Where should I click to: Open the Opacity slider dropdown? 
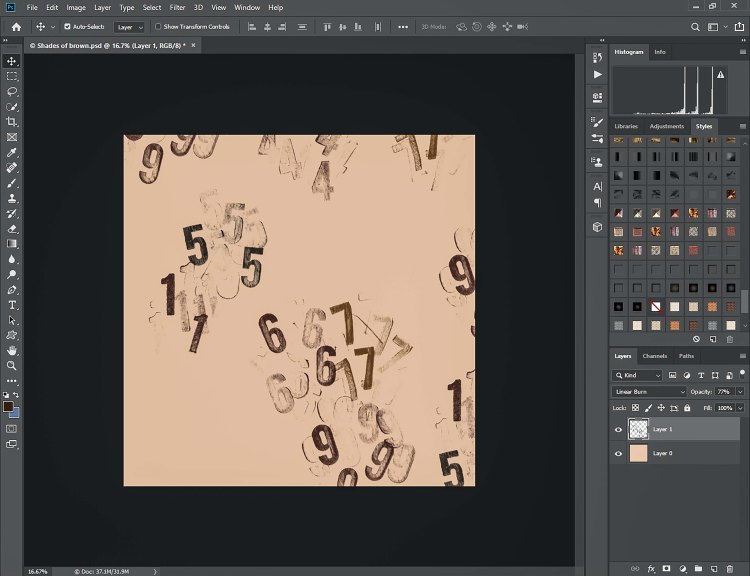[x=740, y=392]
